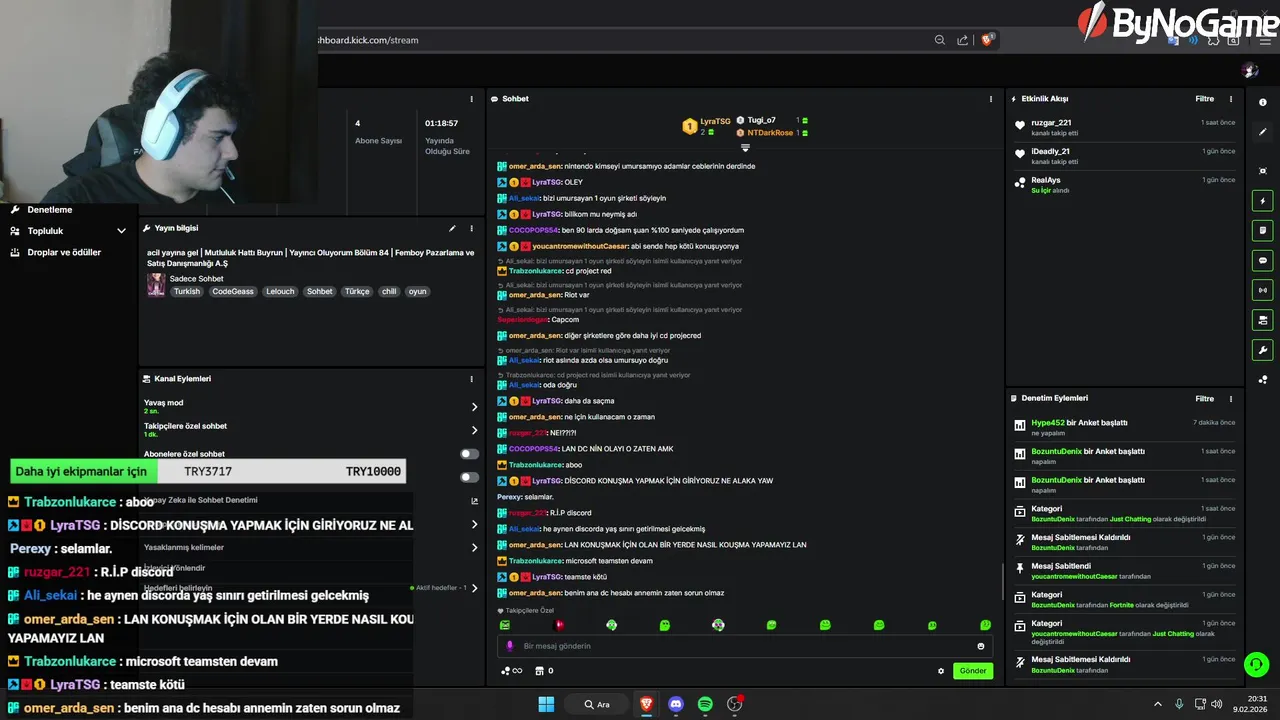1280x720 pixels.
Task: Send message with Gönder button
Action: (x=973, y=671)
